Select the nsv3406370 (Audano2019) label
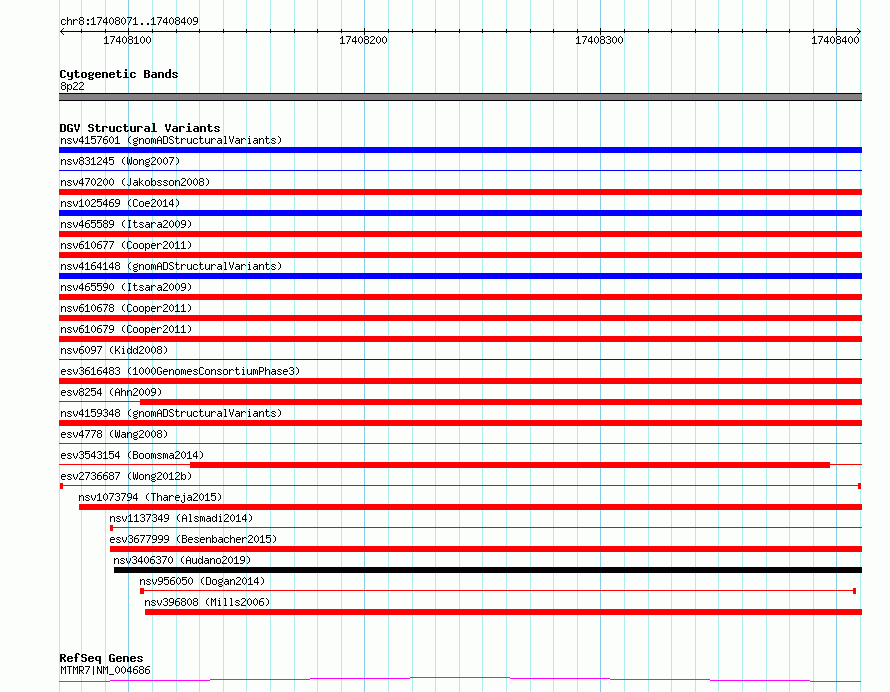The width and height of the screenshot is (890, 692). point(182,560)
